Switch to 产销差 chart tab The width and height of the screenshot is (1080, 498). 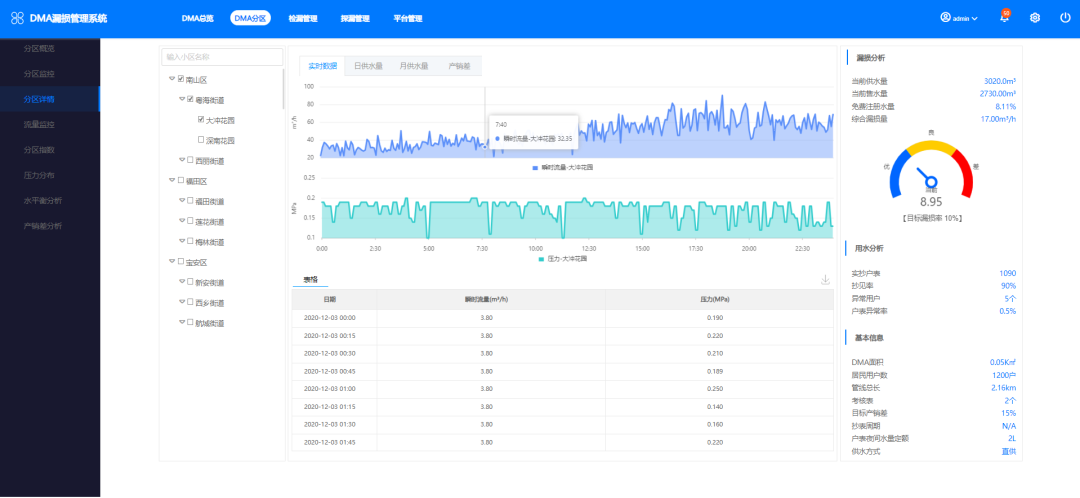point(459,66)
